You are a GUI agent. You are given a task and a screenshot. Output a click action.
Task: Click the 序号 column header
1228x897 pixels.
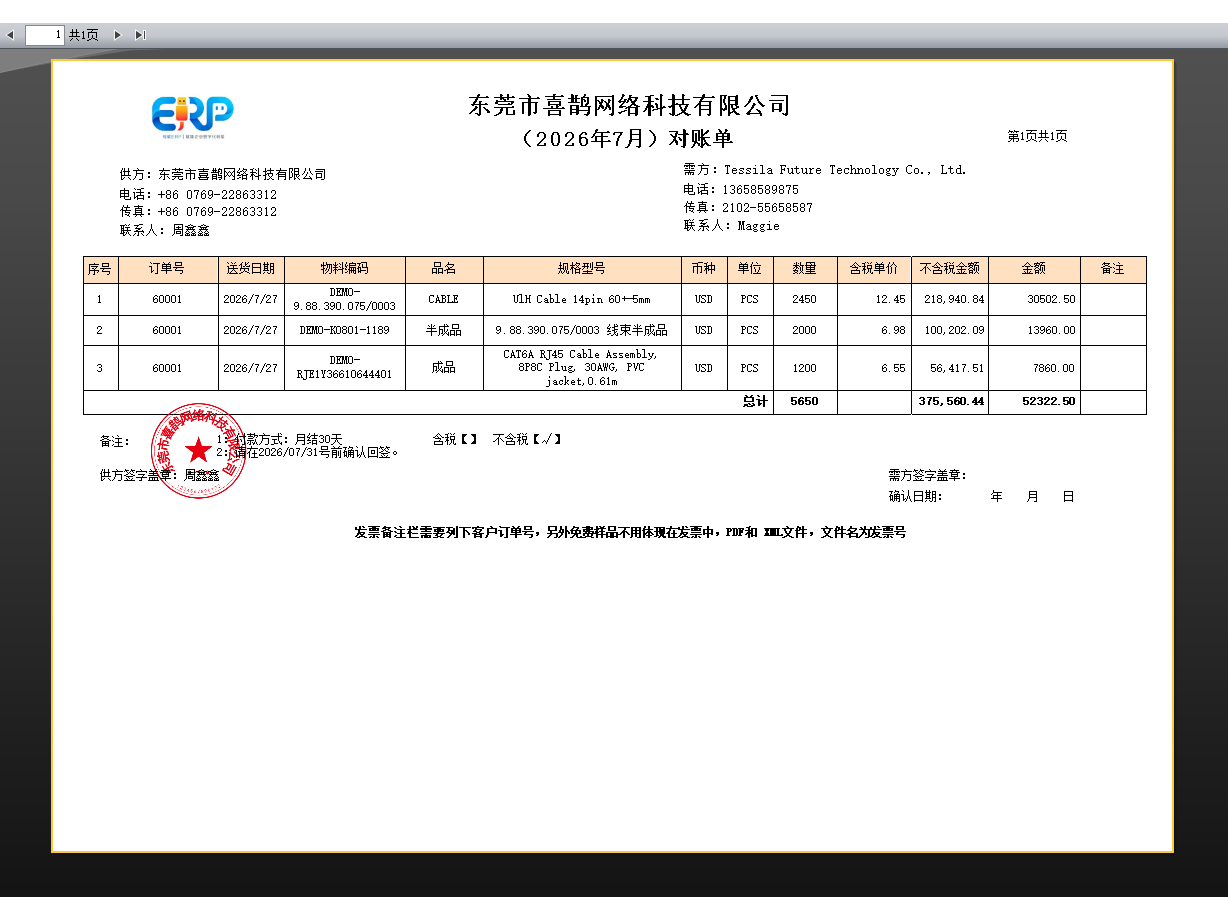pyautogui.click(x=100, y=269)
